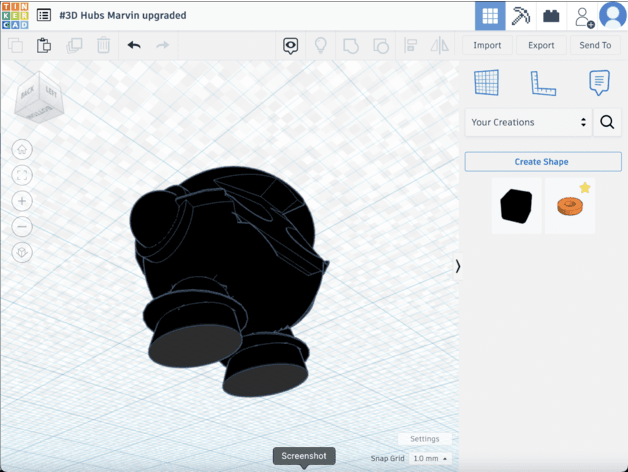Image resolution: width=628 pixels, height=472 pixels.
Task: Click the view cube navigator
Action: (x=39, y=97)
